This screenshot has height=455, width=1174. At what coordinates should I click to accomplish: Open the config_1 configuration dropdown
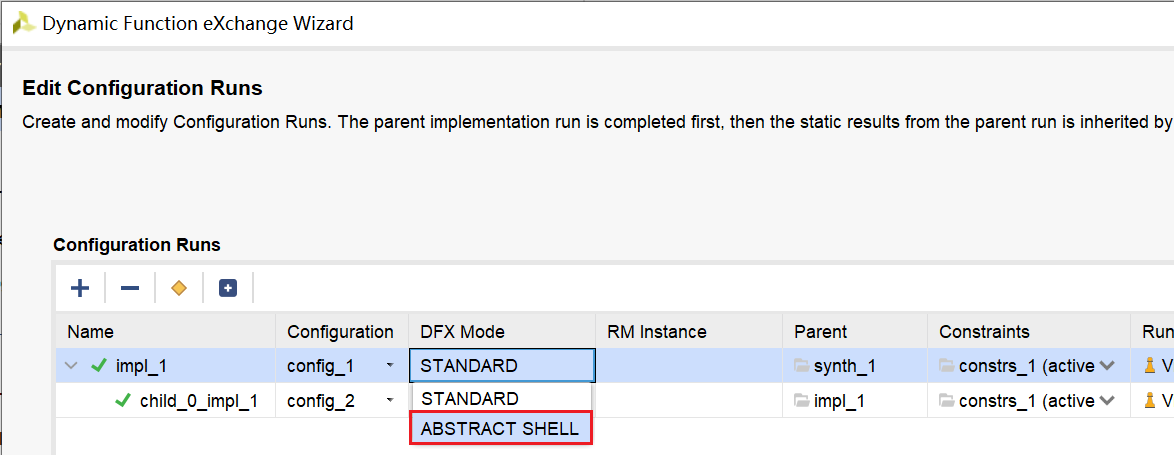pyautogui.click(x=389, y=366)
